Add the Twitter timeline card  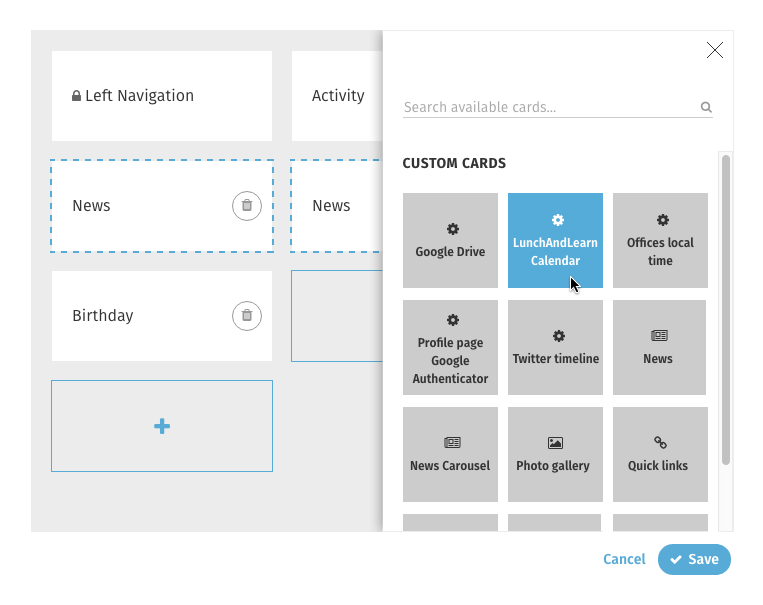coord(555,348)
